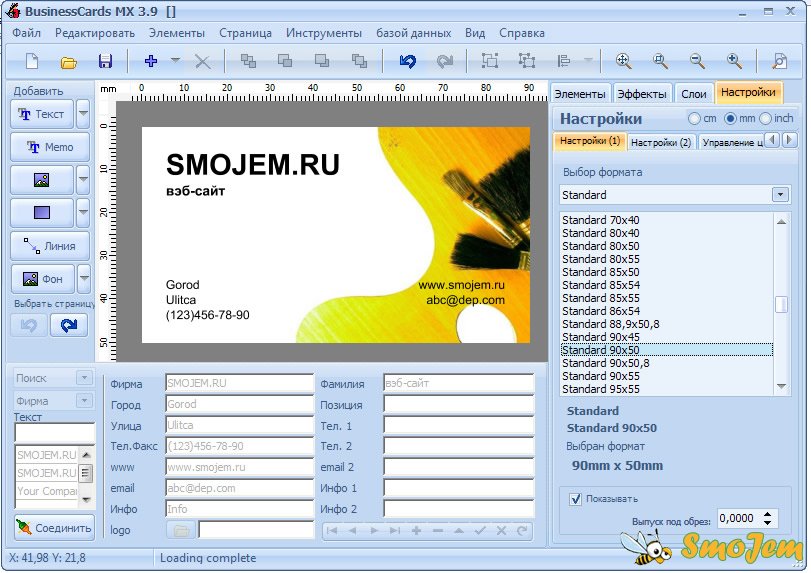
Task: Expand the Фон dropdown arrow
Action: point(84,279)
